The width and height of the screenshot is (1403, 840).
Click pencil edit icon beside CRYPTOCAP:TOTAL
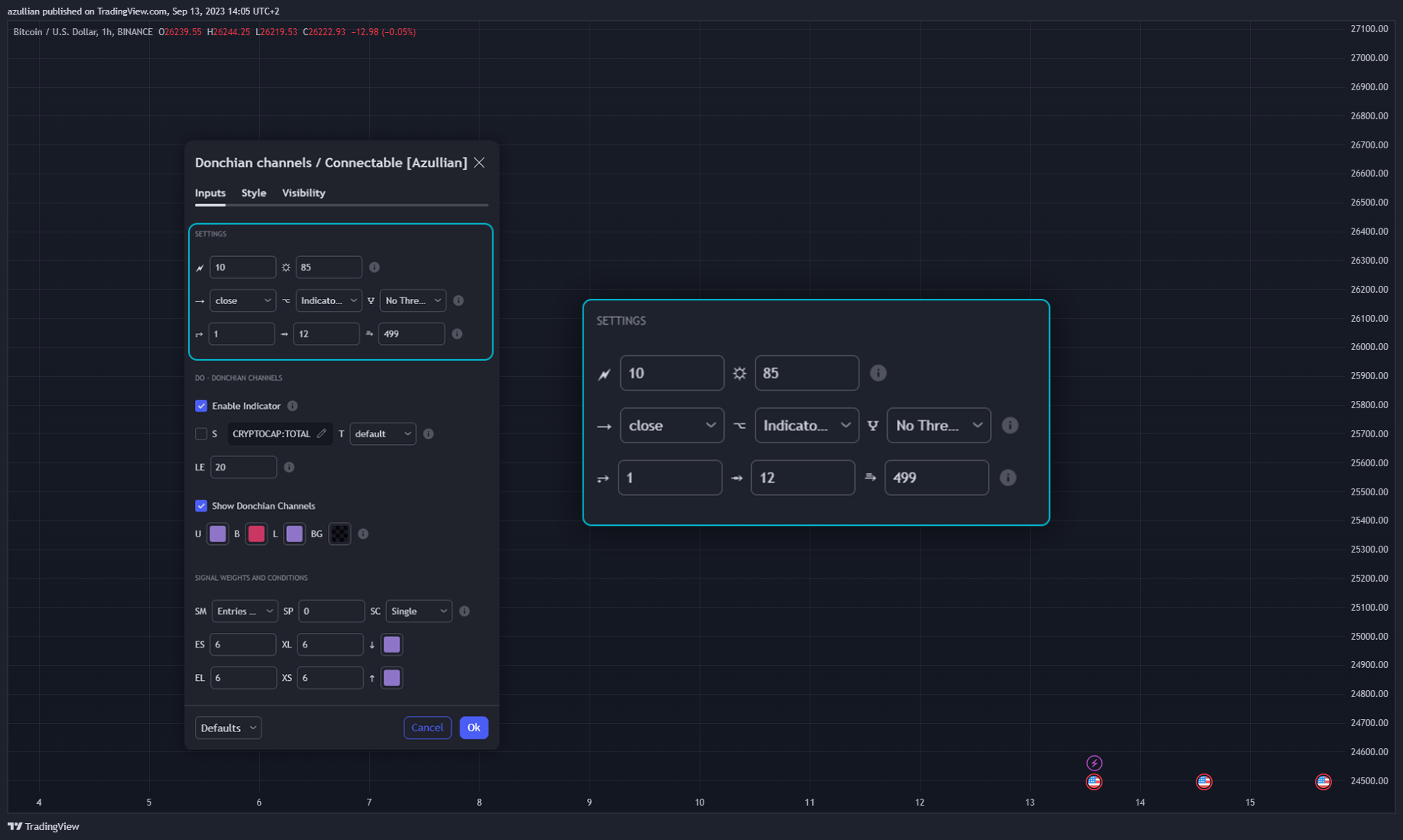[x=322, y=434]
